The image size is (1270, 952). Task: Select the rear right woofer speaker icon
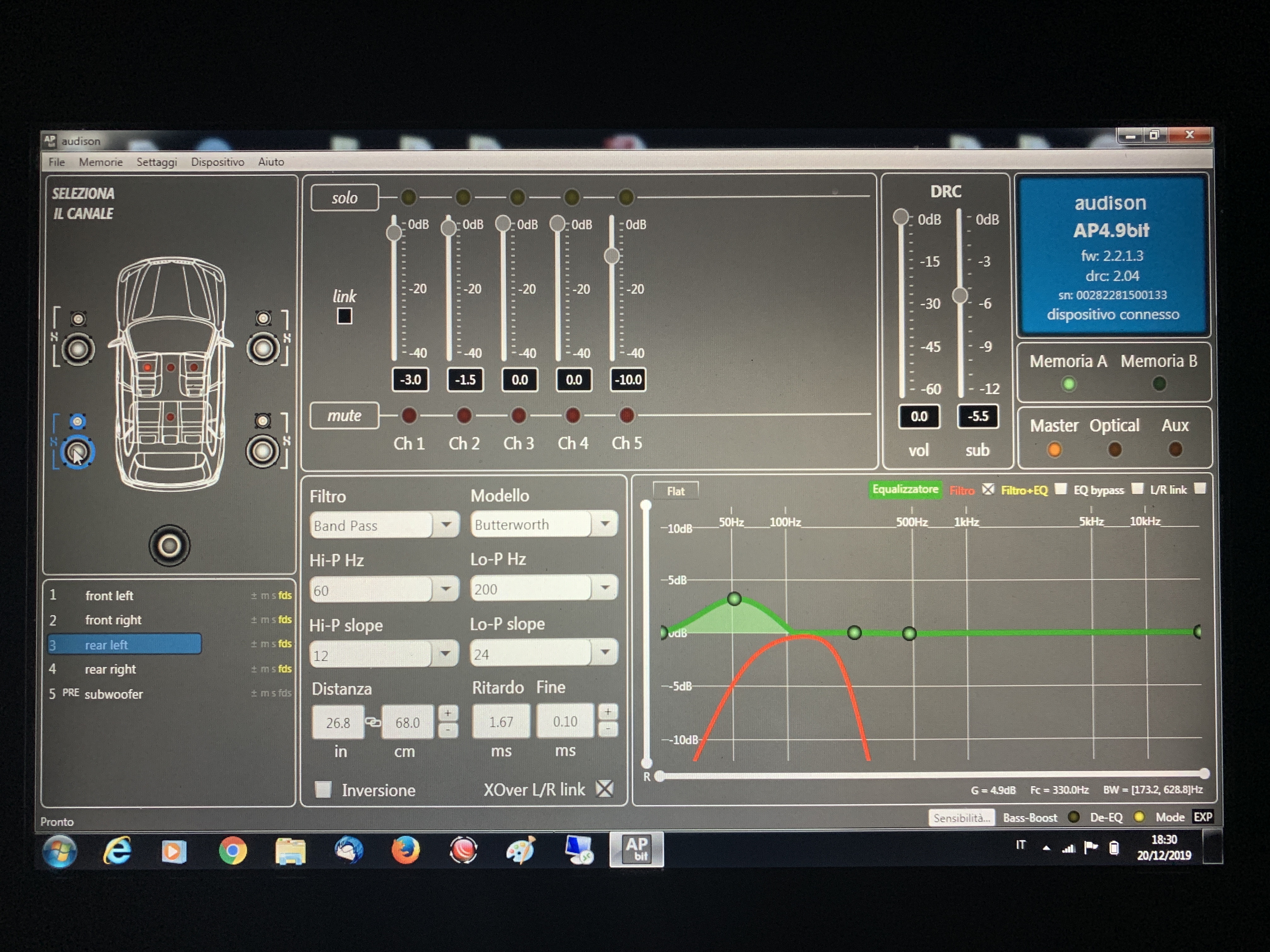pyautogui.click(x=262, y=452)
